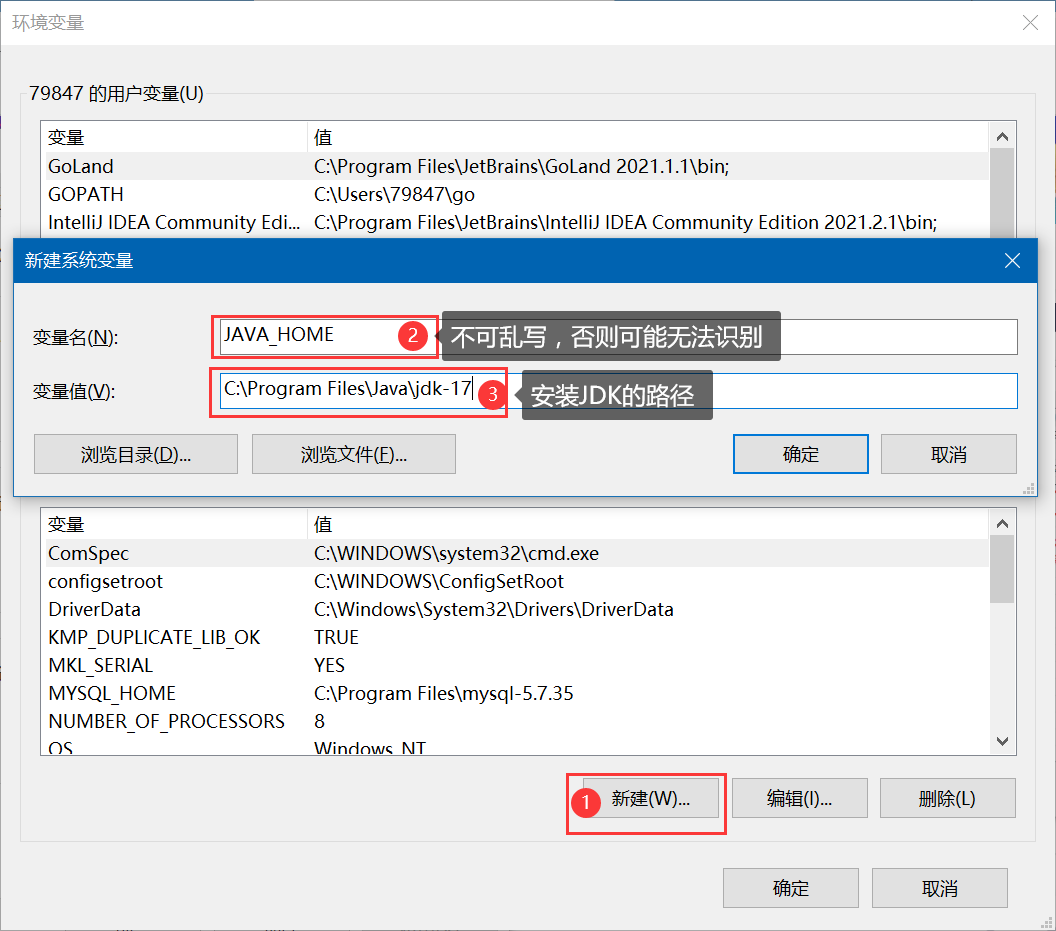The width and height of the screenshot is (1056, 931).
Task: Confirm new system variable with 确定
Action: (x=801, y=454)
